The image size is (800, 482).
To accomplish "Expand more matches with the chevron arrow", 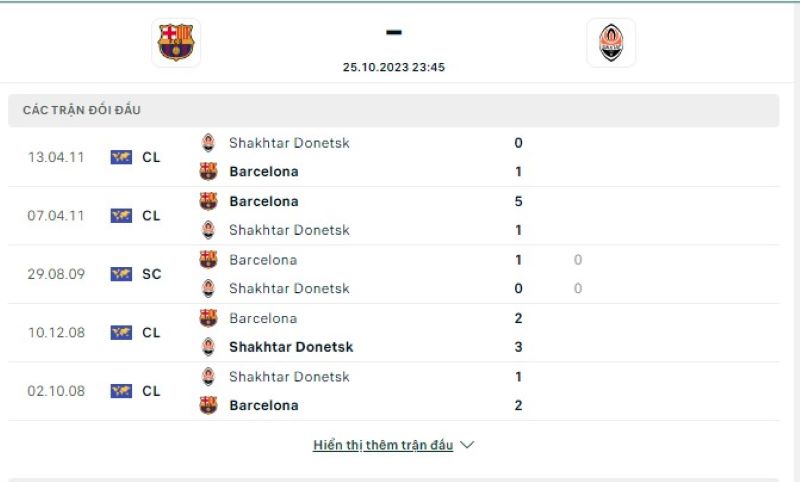I will 467,445.
